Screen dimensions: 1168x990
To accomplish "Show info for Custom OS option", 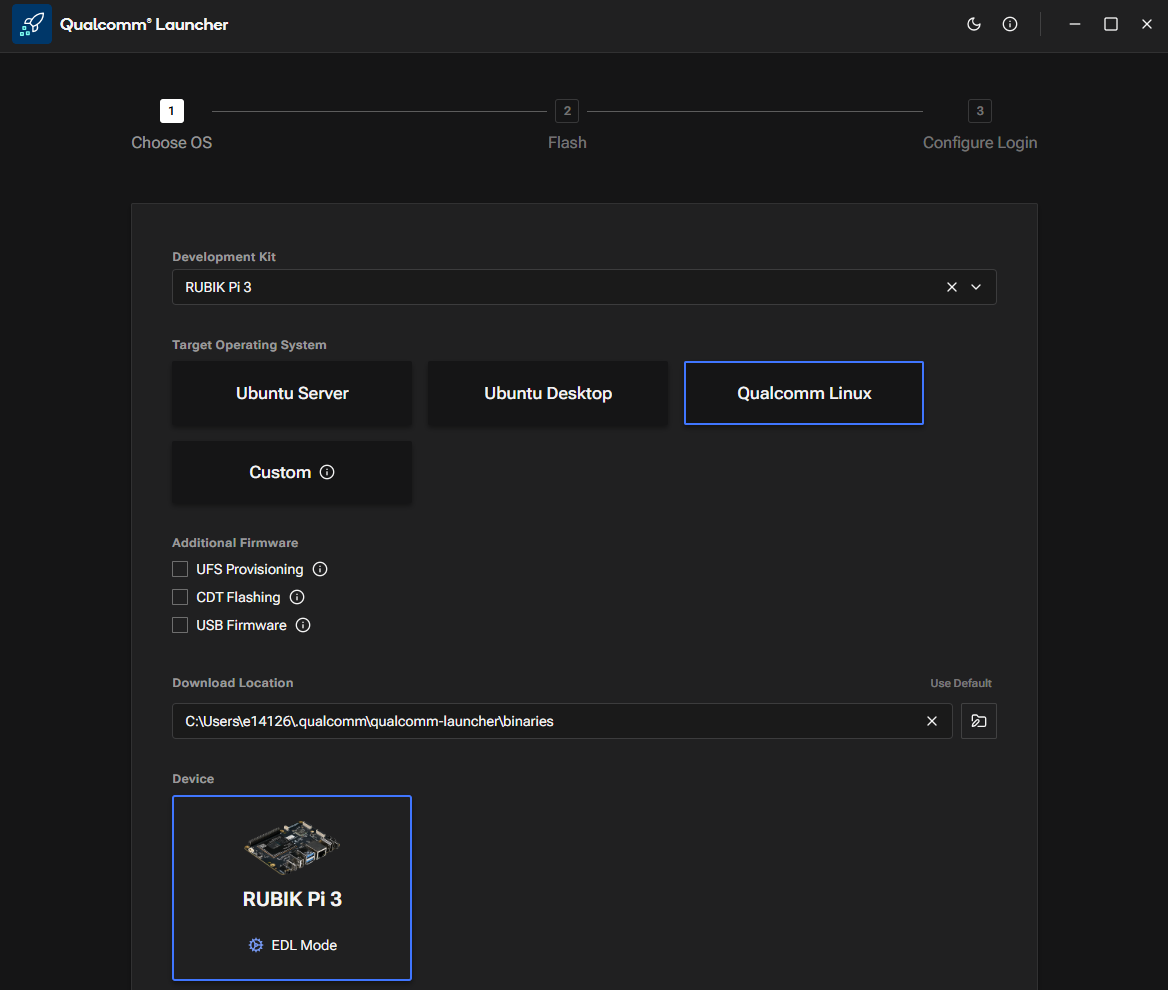I will 327,472.
